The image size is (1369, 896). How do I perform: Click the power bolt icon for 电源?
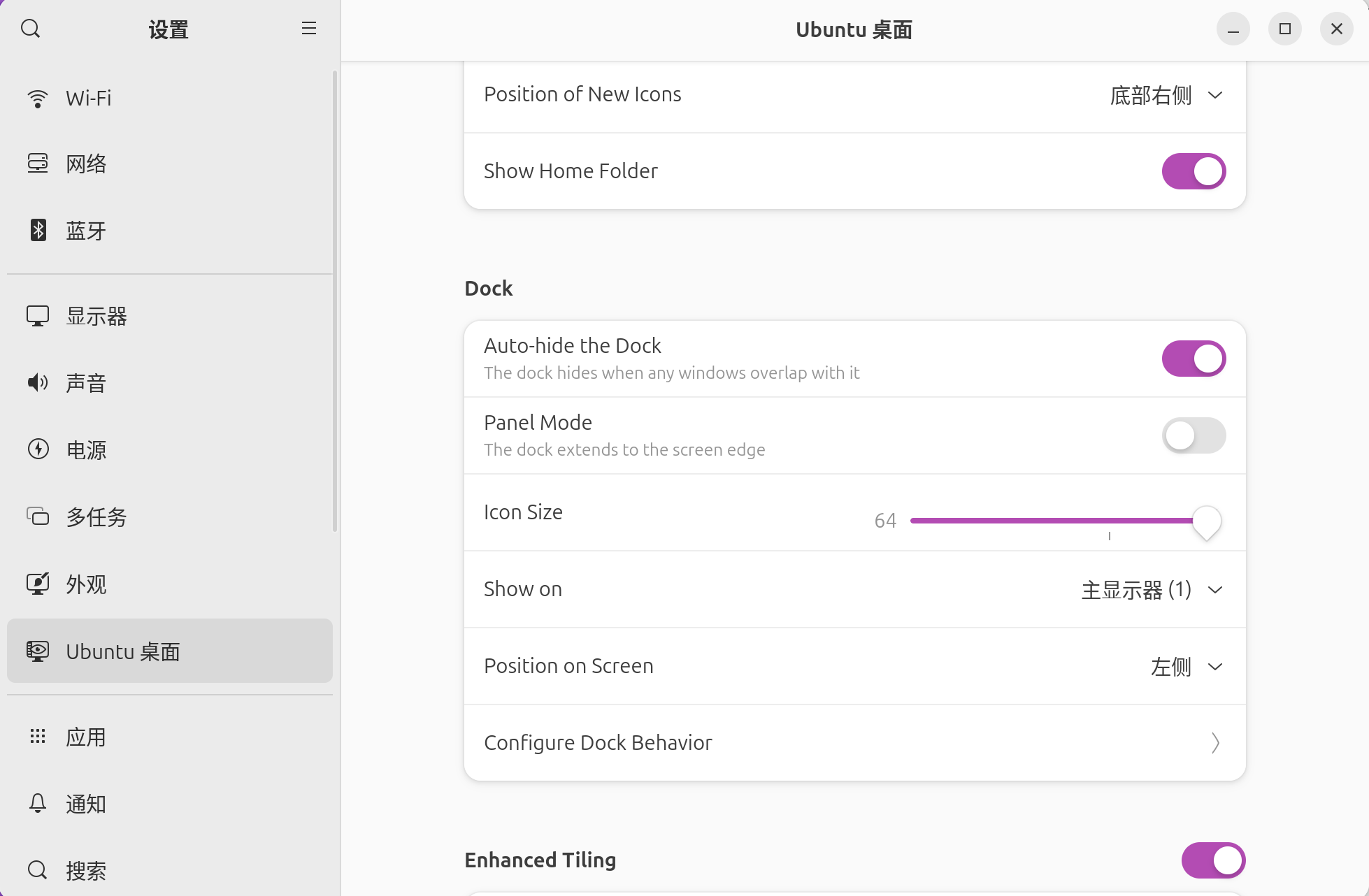[x=38, y=449]
